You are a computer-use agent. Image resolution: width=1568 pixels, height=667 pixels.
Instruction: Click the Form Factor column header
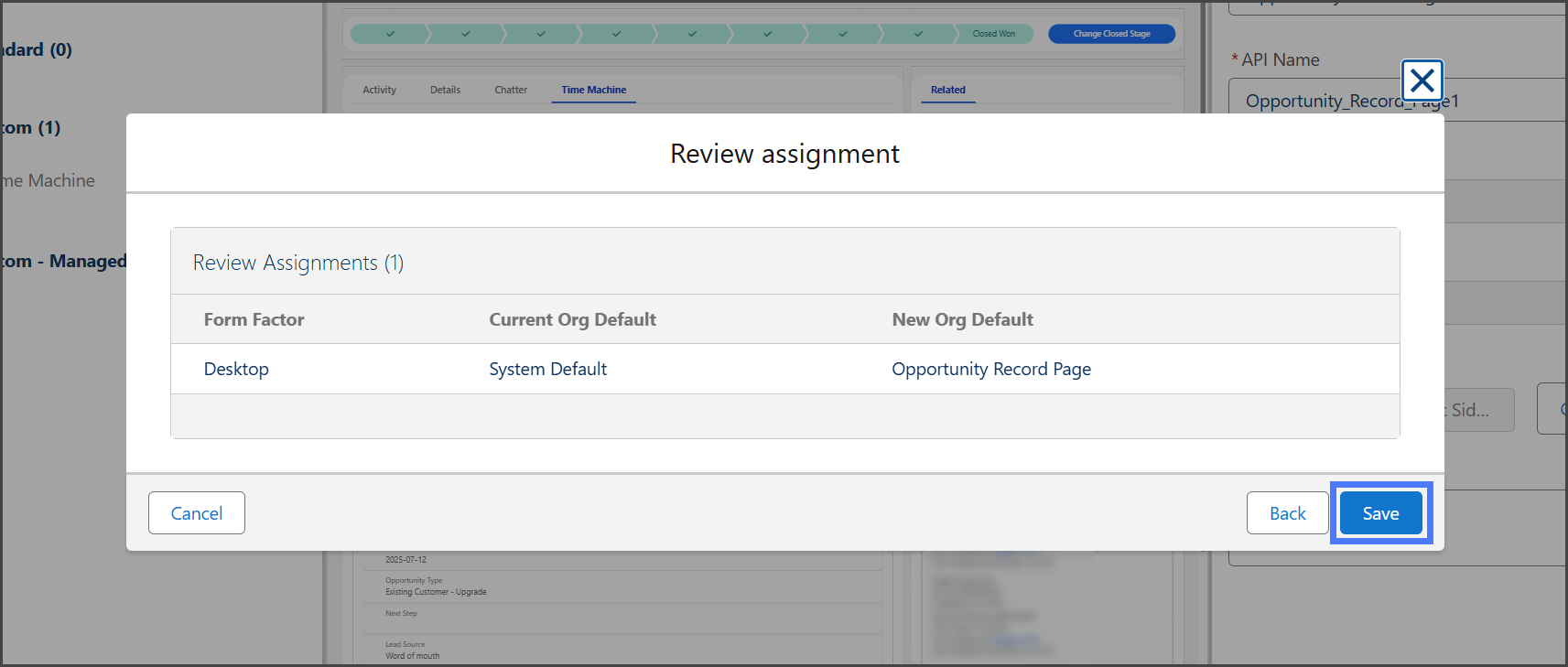click(254, 319)
